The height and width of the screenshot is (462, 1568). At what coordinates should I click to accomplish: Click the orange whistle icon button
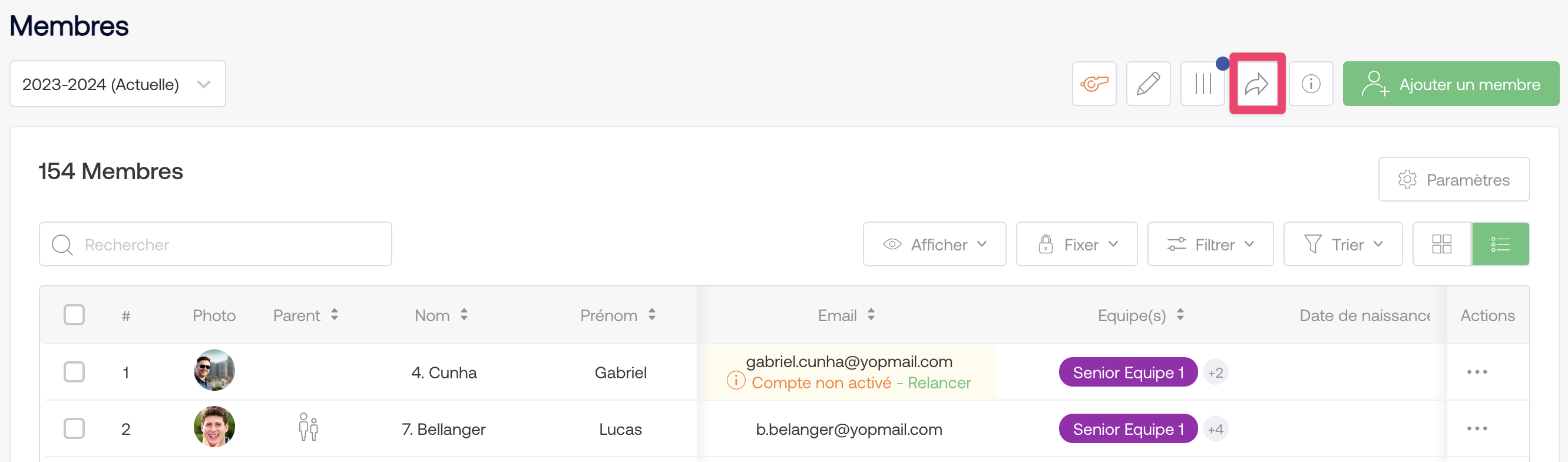1094,84
